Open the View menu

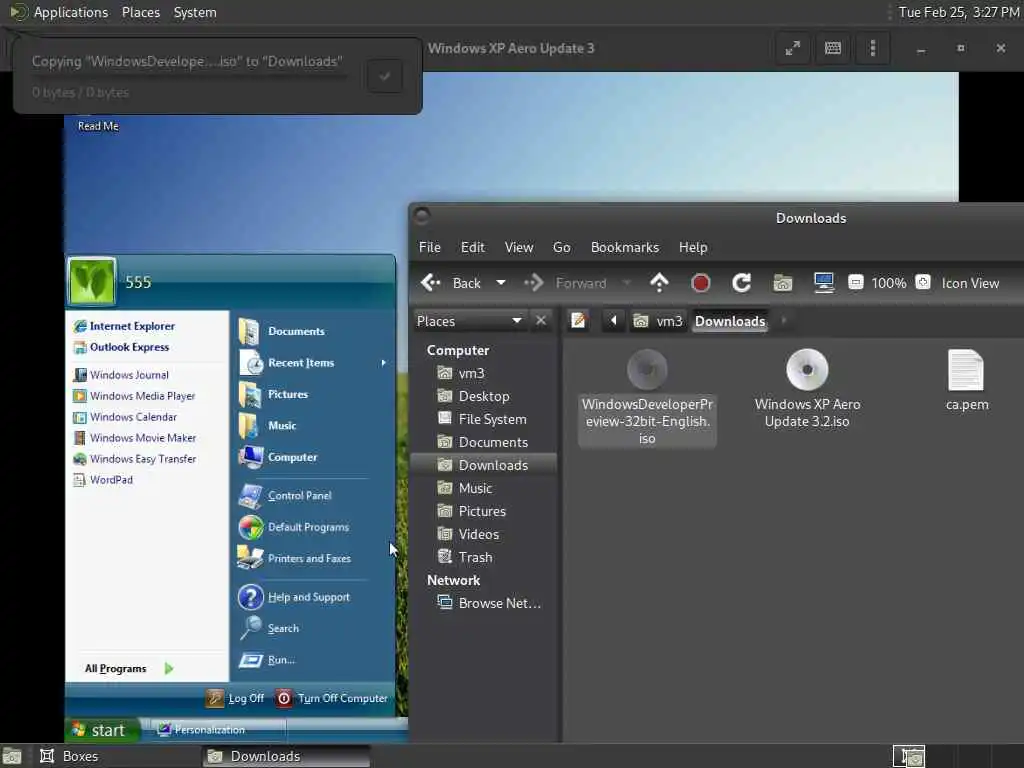pos(519,248)
